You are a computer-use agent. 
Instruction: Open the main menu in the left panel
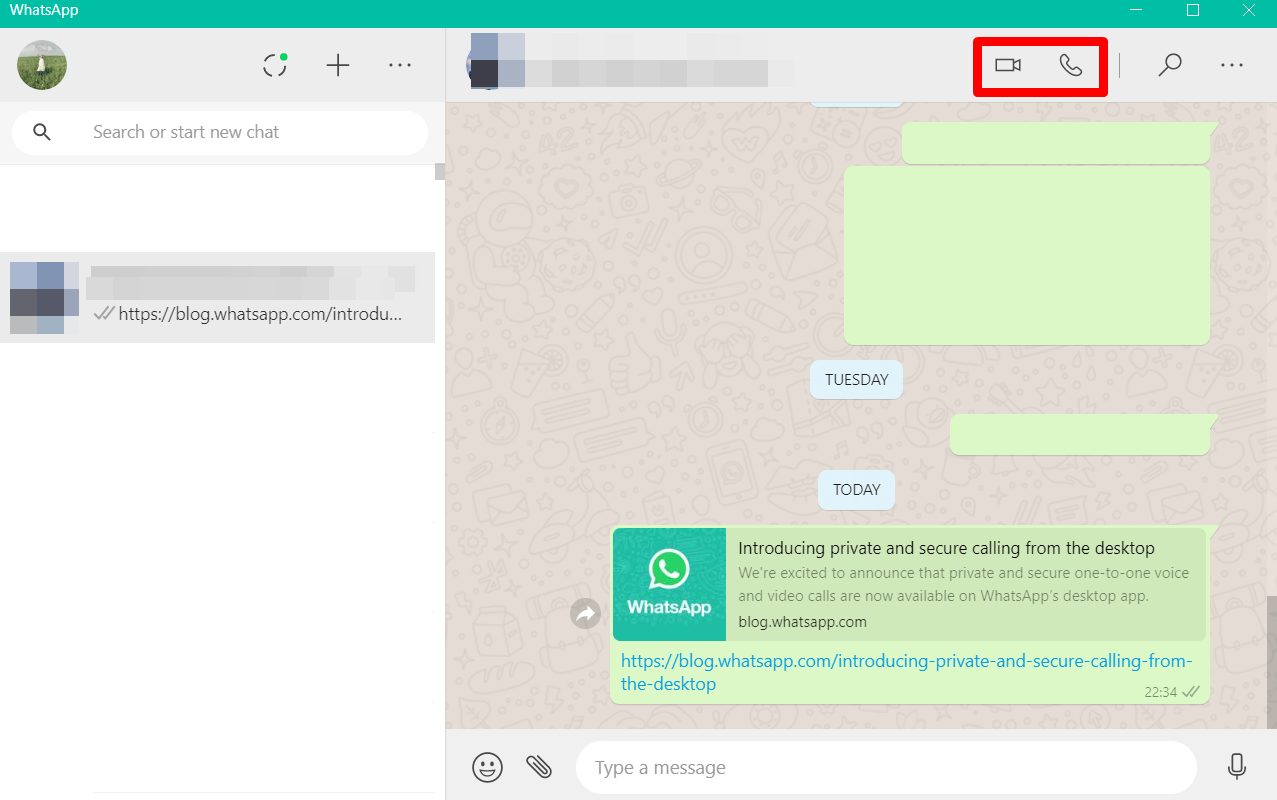(400, 66)
